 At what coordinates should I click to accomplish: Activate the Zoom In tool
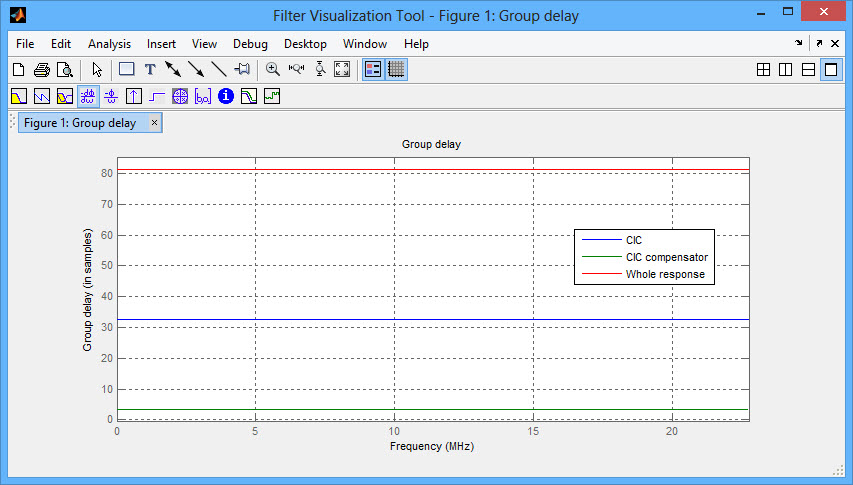pyautogui.click(x=272, y=70)
